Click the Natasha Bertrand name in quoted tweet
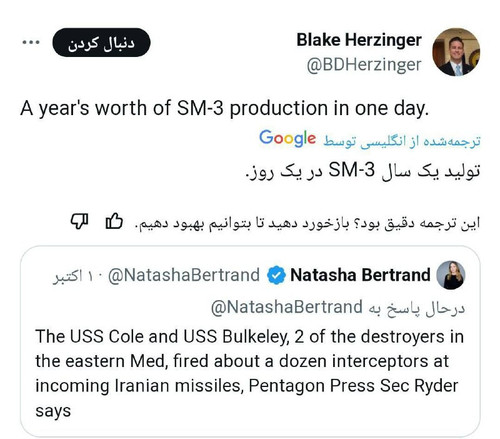The width and height of the screenshot is (500, 439). tap(360, 275)
